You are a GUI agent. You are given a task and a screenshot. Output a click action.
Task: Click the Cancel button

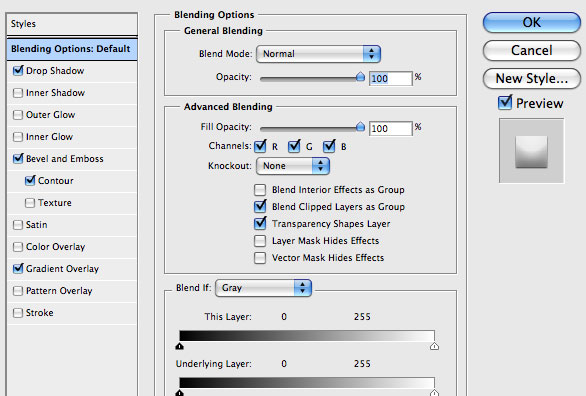point(531,50)
